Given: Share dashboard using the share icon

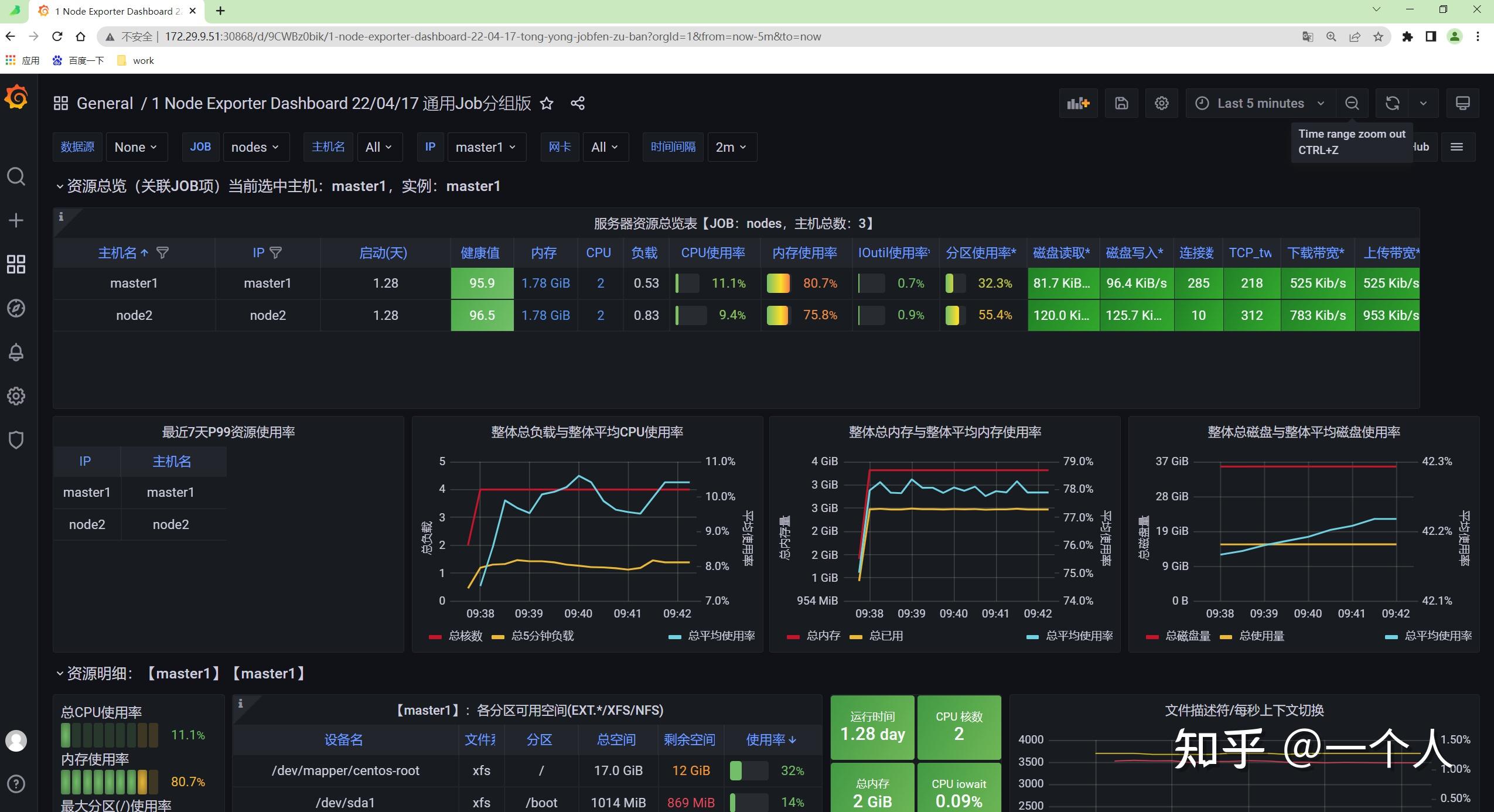Looking at the screenshot, I should [x=577, y=104].
